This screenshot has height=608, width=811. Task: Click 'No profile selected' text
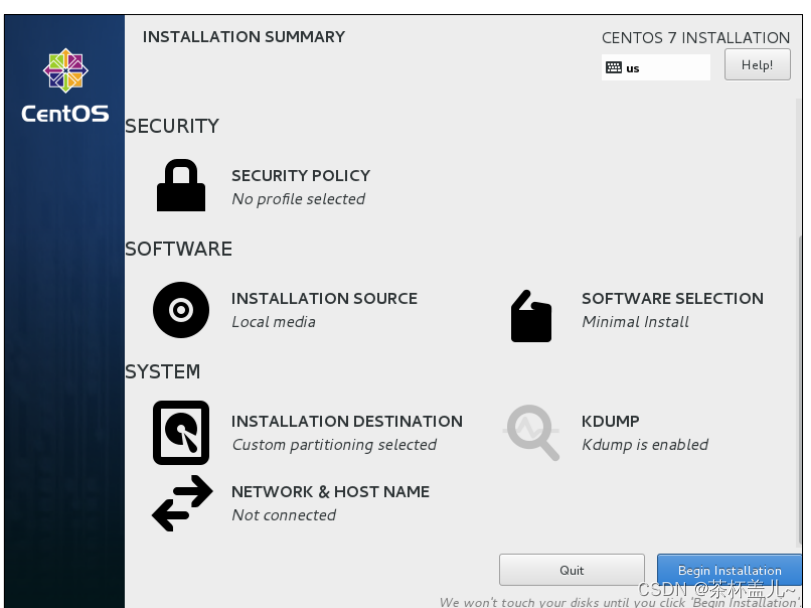click(x=298, y=199)
